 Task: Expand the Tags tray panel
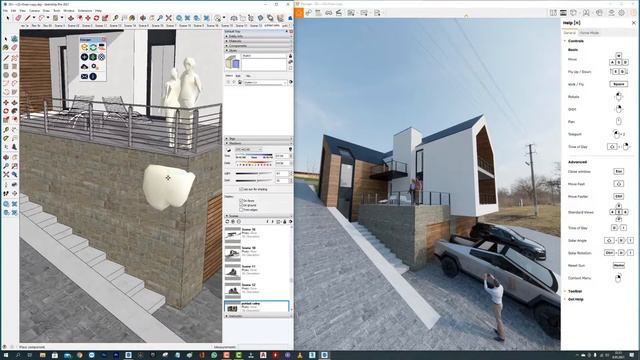click(x=258, y=139)
